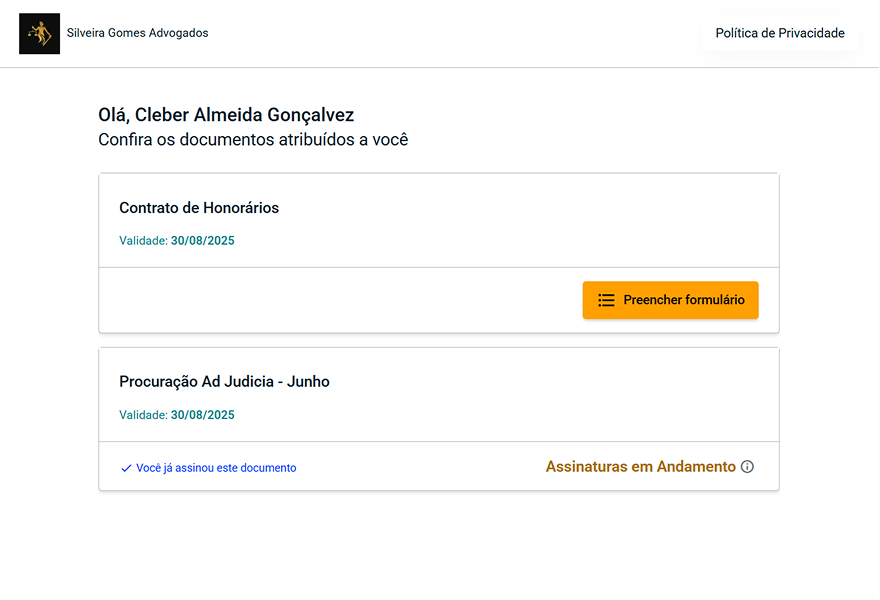Viewport: 880px width, 600px height.
Task: Click the info icon beside Assinaturas em Andamento
Action: (747, 467)
